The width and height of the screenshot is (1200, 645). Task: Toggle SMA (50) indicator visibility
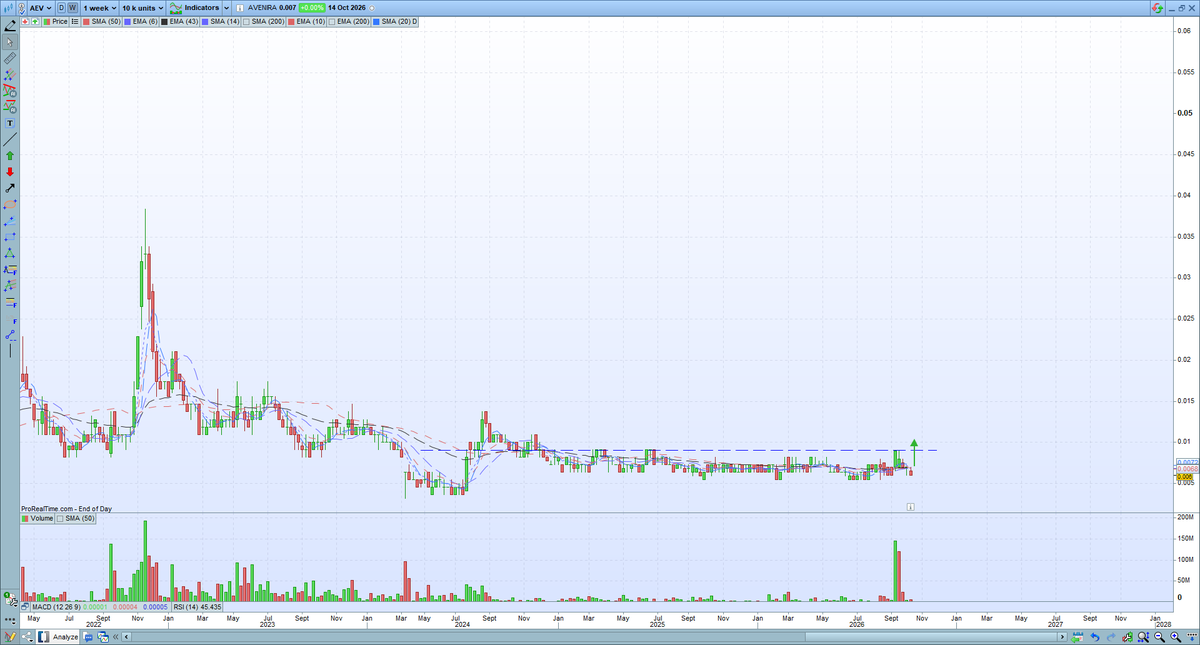click(102, 21)
